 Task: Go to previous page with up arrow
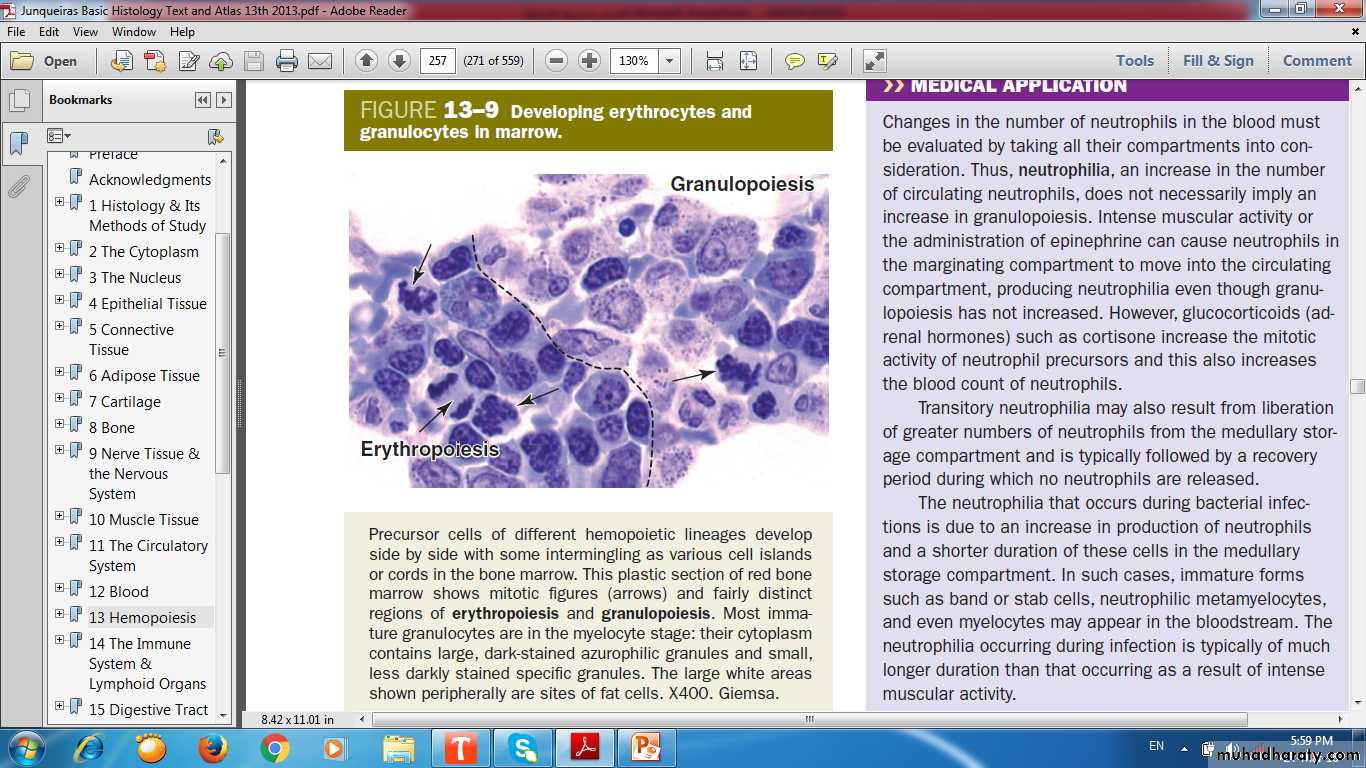(x=366, y=61)
